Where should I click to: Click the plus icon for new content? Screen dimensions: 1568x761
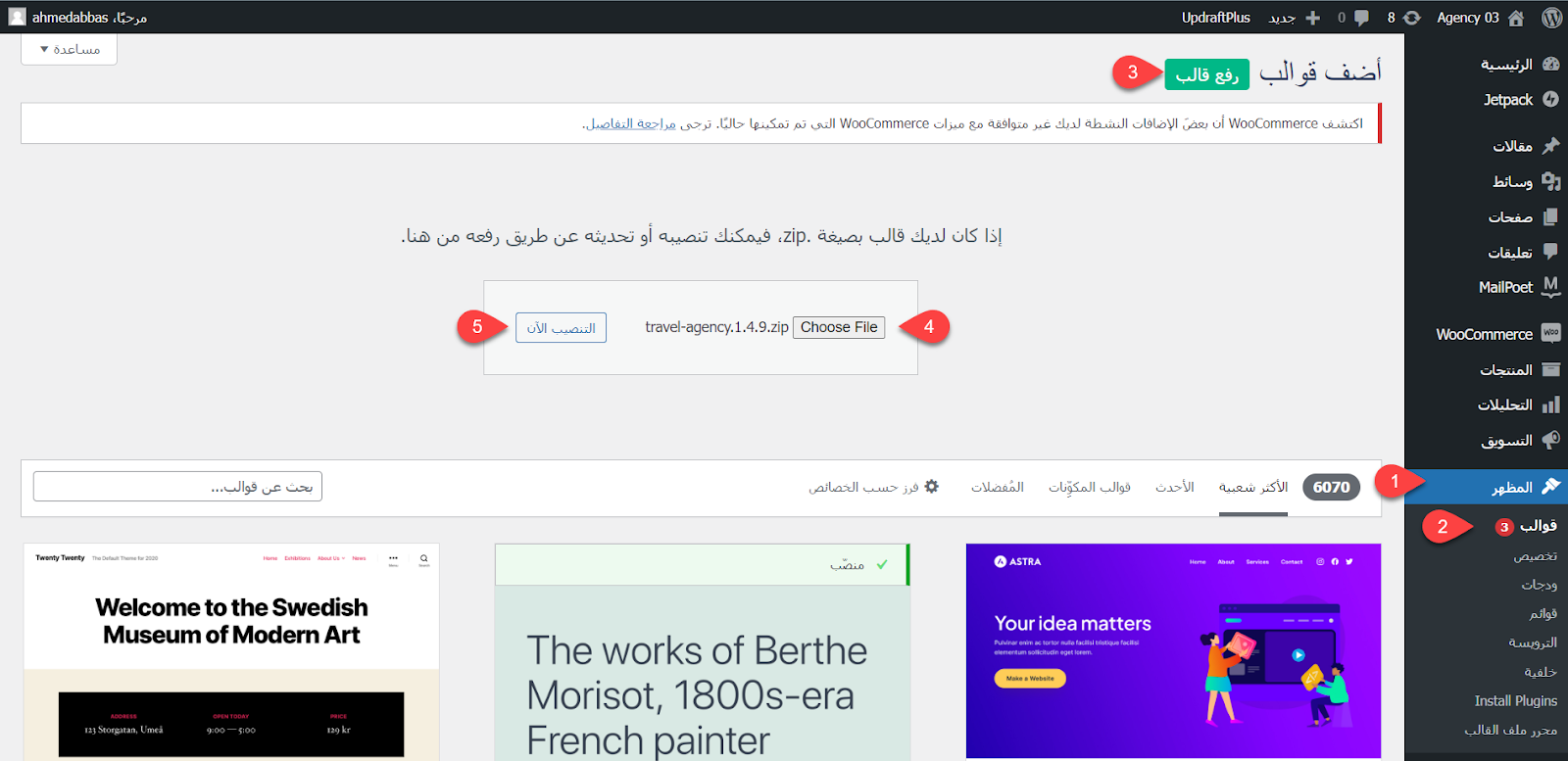coord(1313,18)
